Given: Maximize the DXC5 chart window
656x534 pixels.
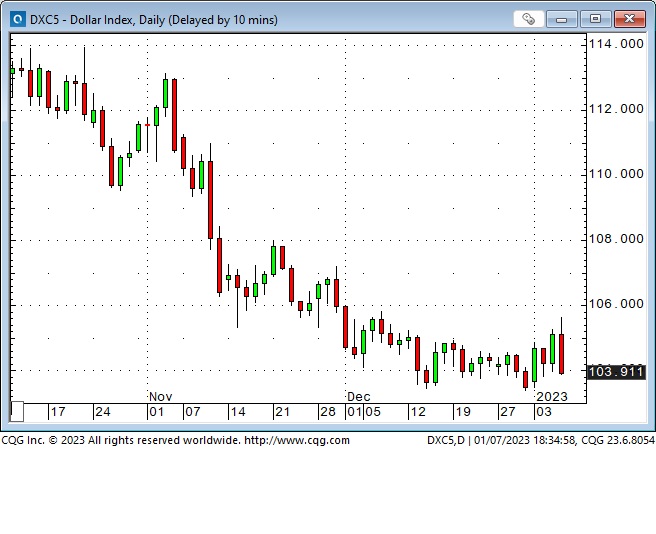Looking at the screenshot, I should point(595,19).
